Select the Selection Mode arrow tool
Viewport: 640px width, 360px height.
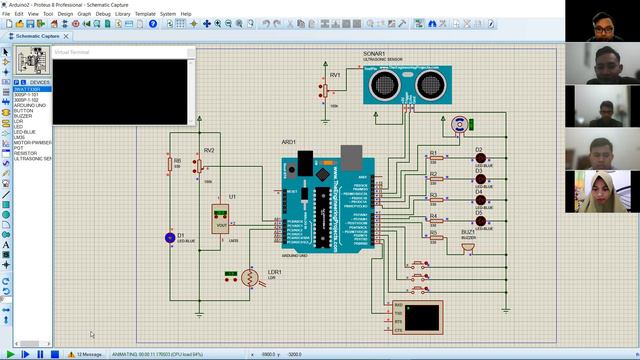pos(6,52)
